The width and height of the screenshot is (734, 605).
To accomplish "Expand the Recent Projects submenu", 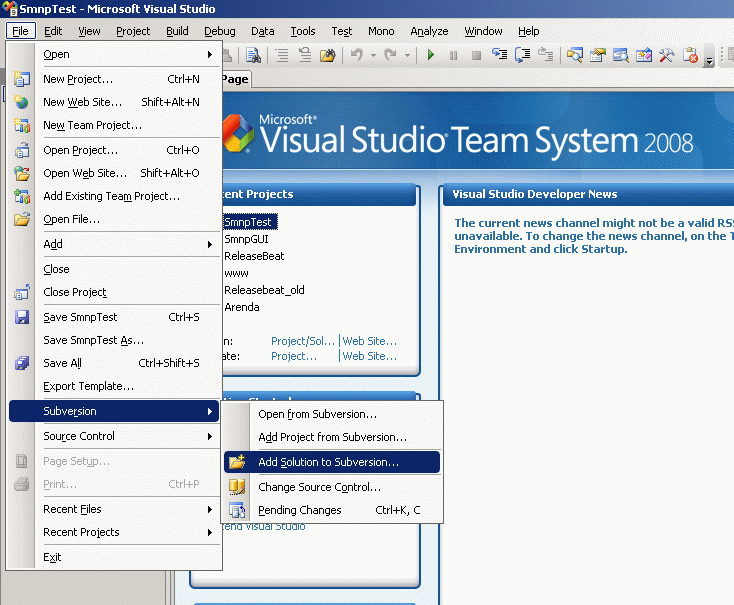I will 210,532.
